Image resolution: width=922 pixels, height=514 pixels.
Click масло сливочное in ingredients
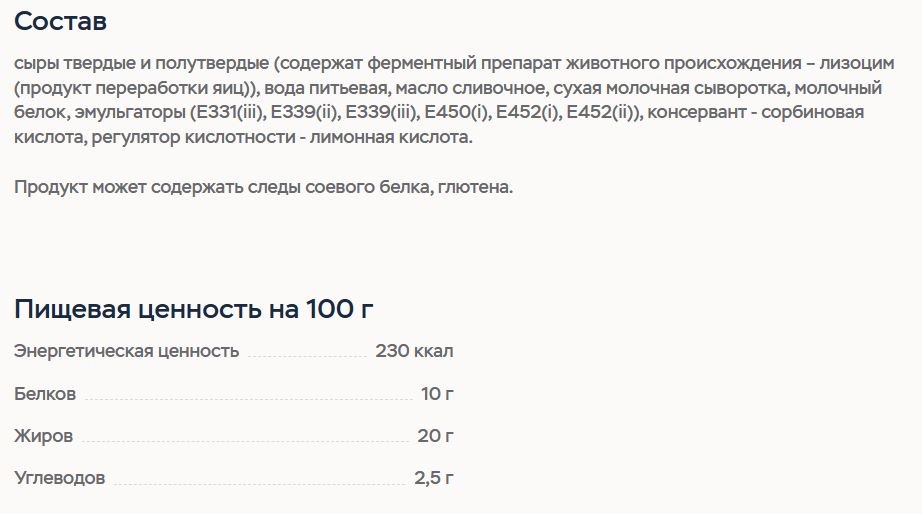470,88
